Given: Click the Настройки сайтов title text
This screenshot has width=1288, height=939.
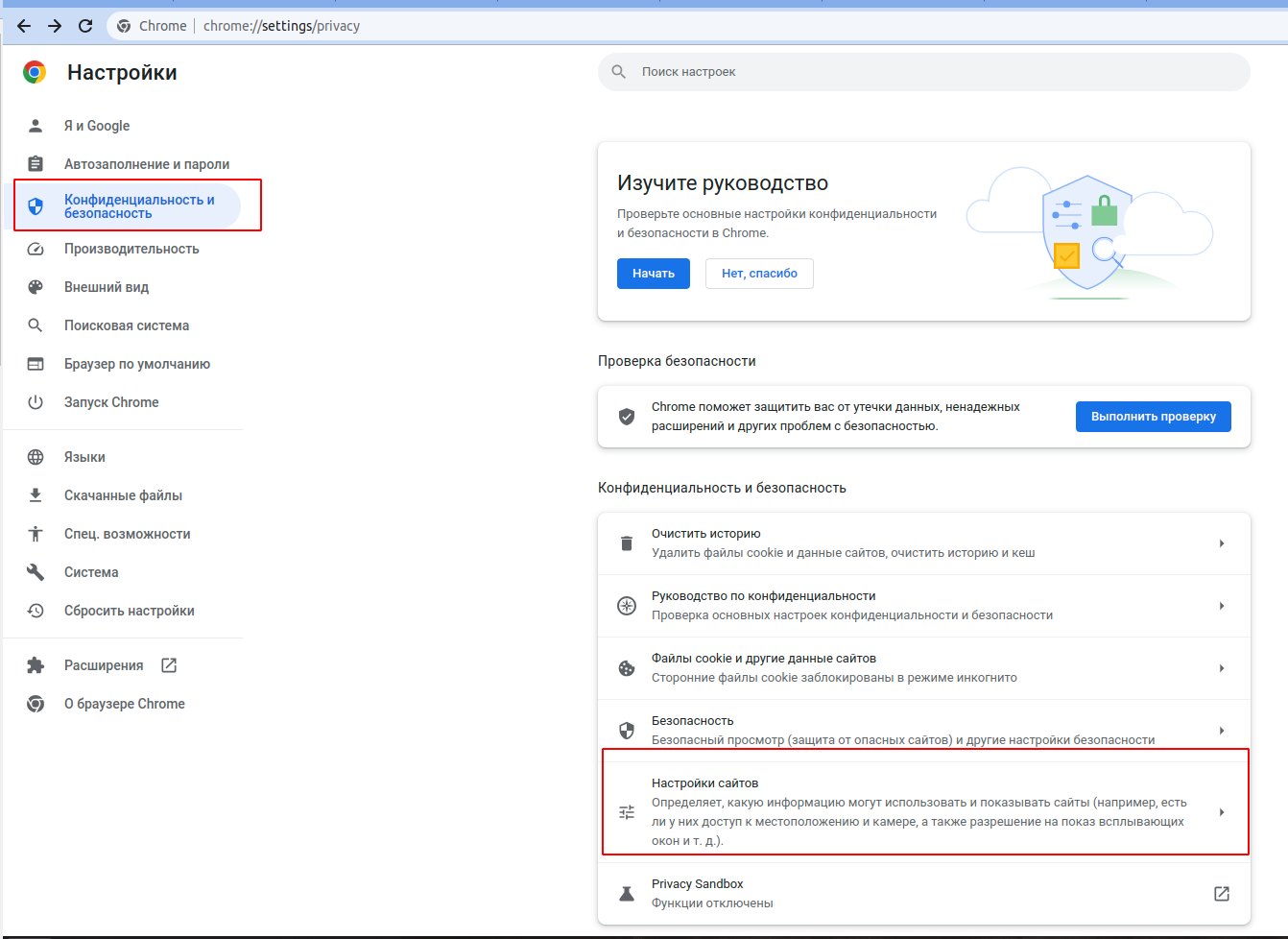Looking at the screenshot, I should 705,783.
